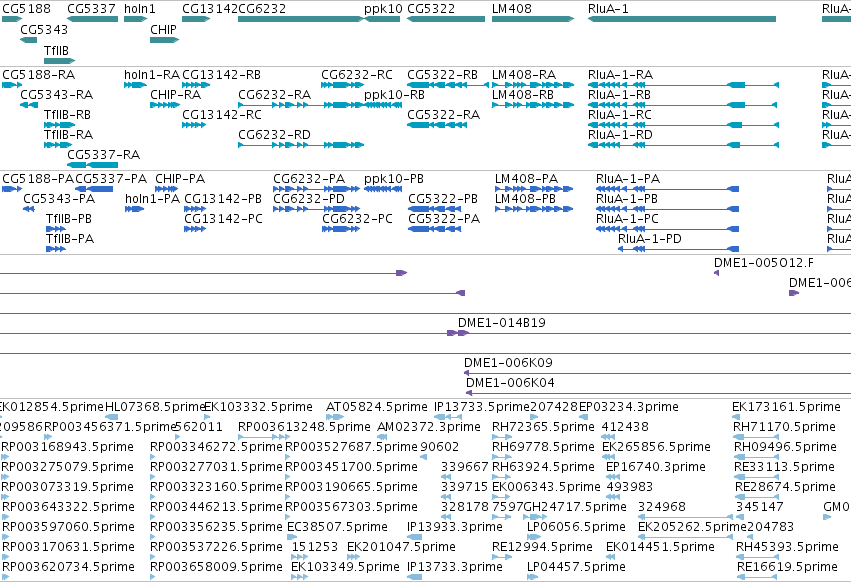Image resolution: width=851 pixels, height=582 pixels.
Task: Click the holn1-RA transcript label
Action: (151, 74)
